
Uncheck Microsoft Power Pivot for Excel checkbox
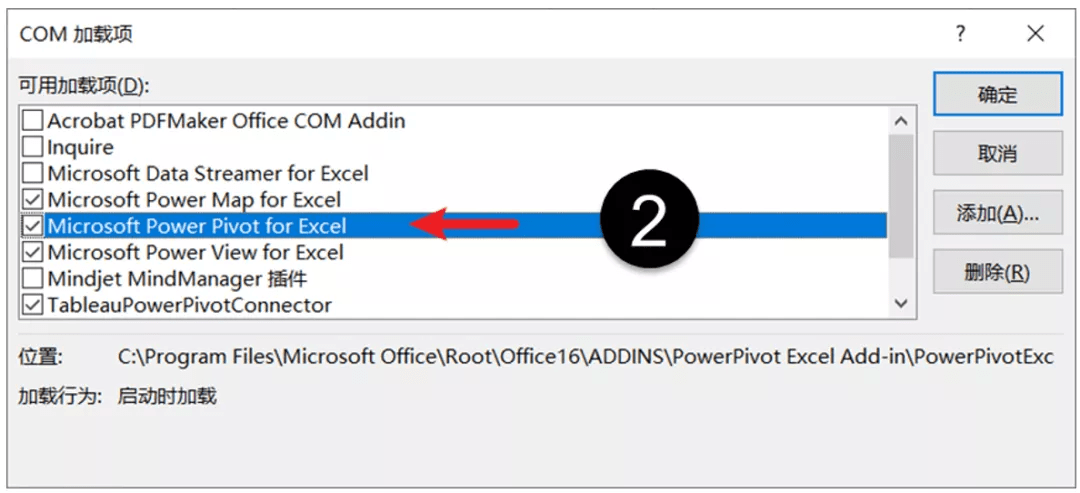pyautogui.click(x=33, y=226)
